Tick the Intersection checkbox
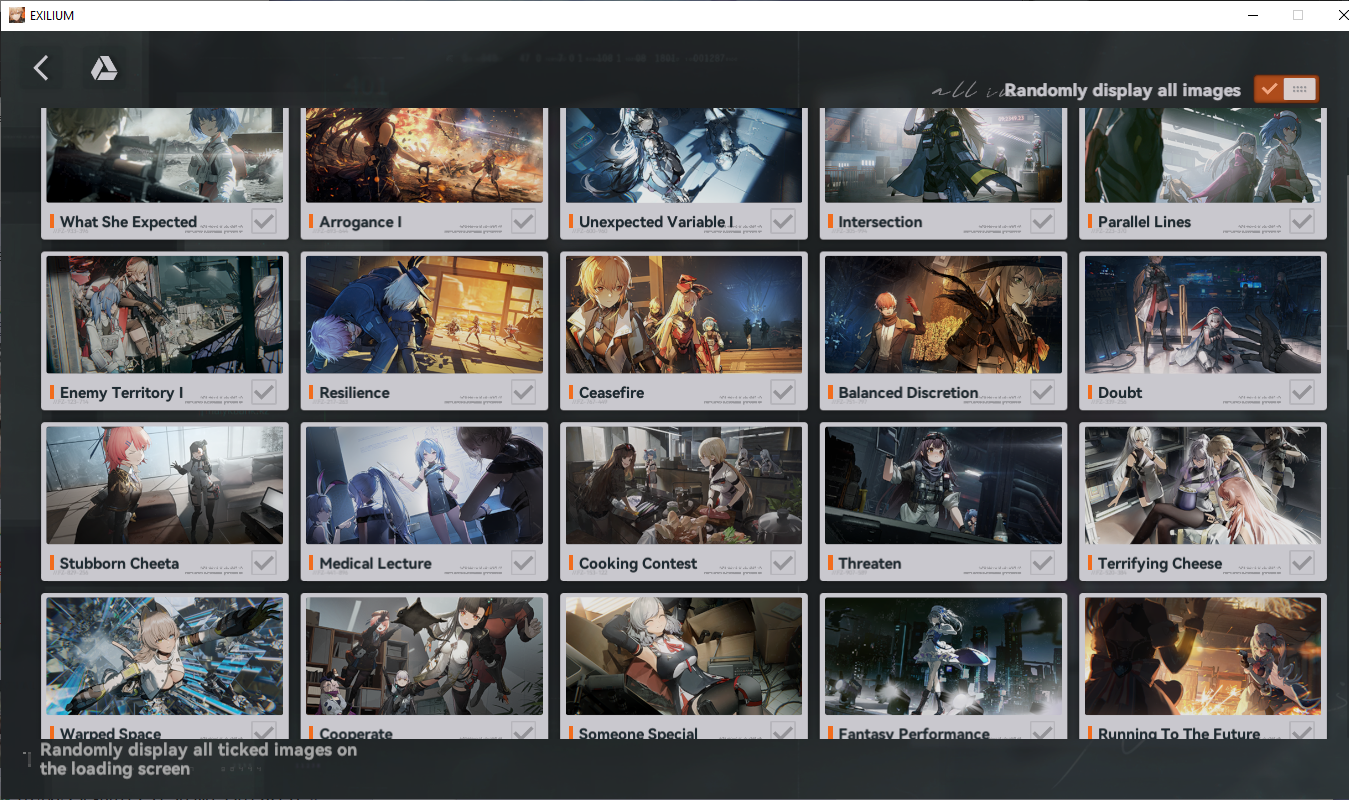The image size is (1349, 800). (x=1042, y=221)
